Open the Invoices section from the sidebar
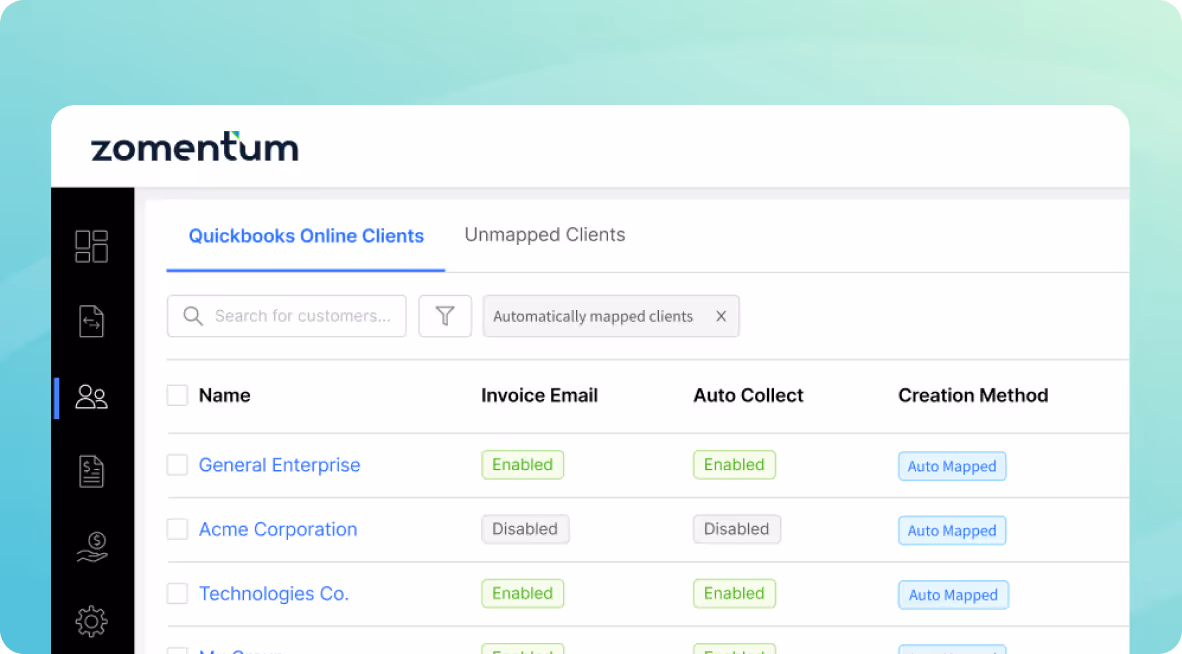The width and height of the screenshot is (1182, 654). tap(91, 470)
